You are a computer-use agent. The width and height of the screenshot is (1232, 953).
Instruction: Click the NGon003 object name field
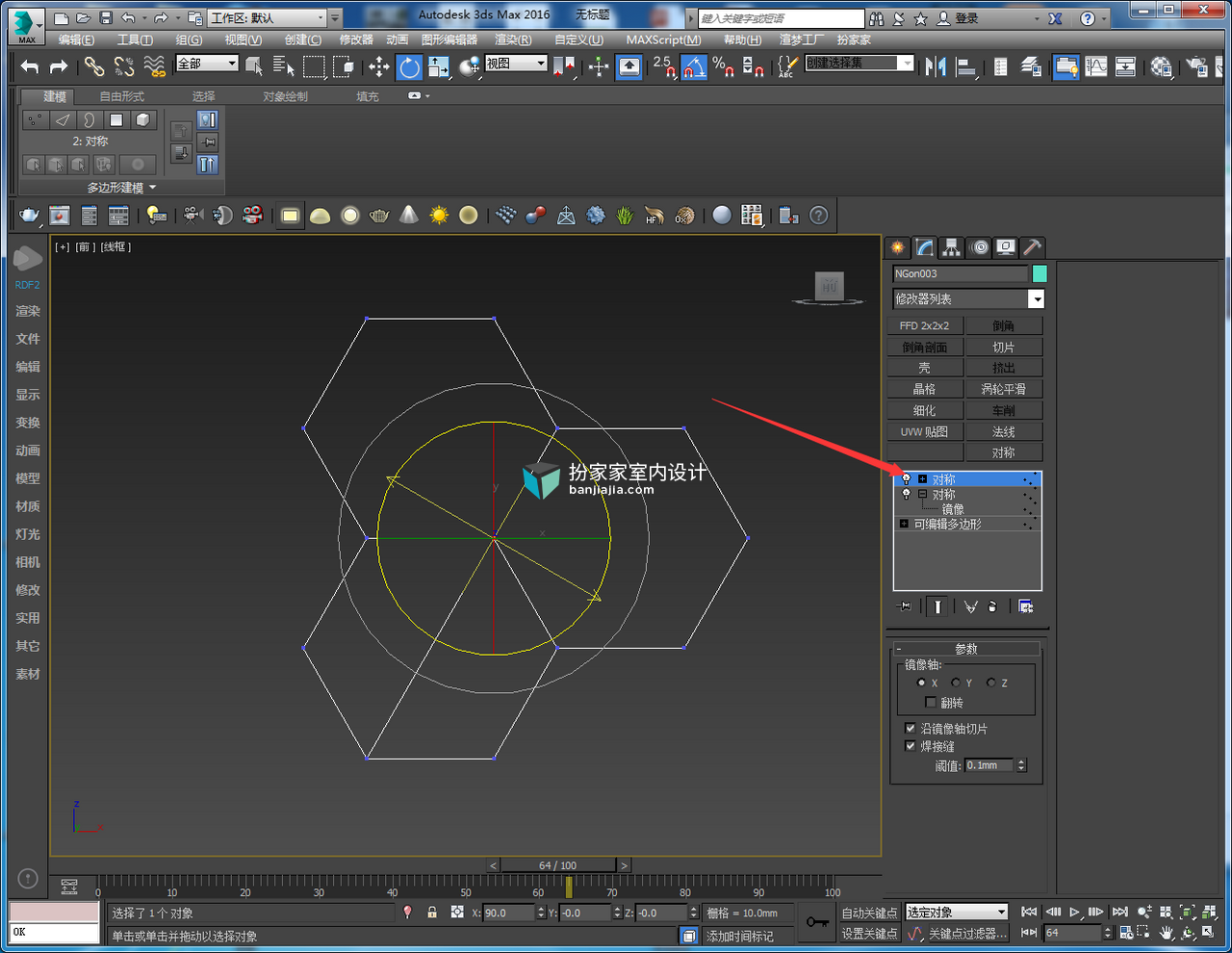pyautogui.click(x=960, y=273)
